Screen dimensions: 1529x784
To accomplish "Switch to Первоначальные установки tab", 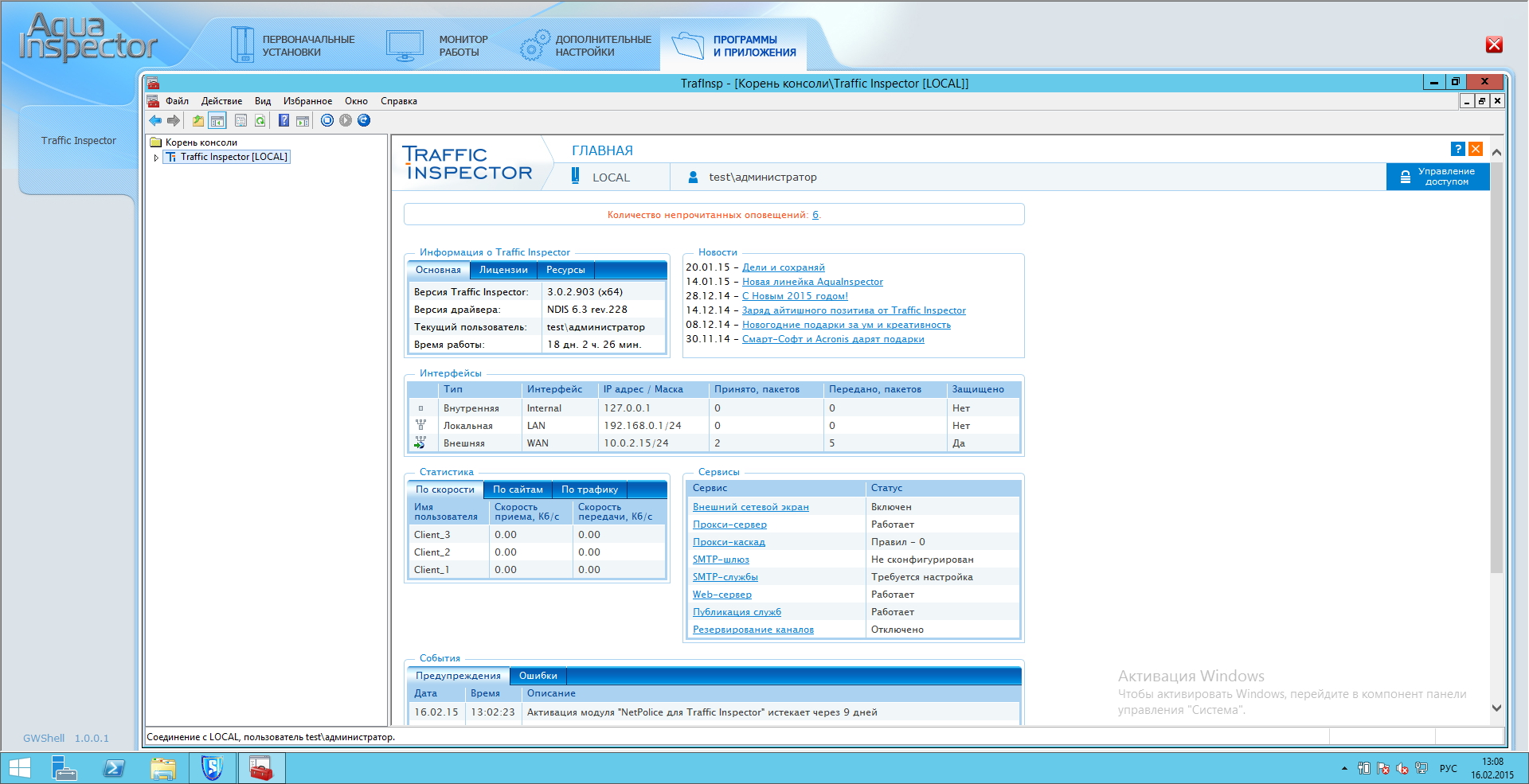I will [x=292, y=45].
